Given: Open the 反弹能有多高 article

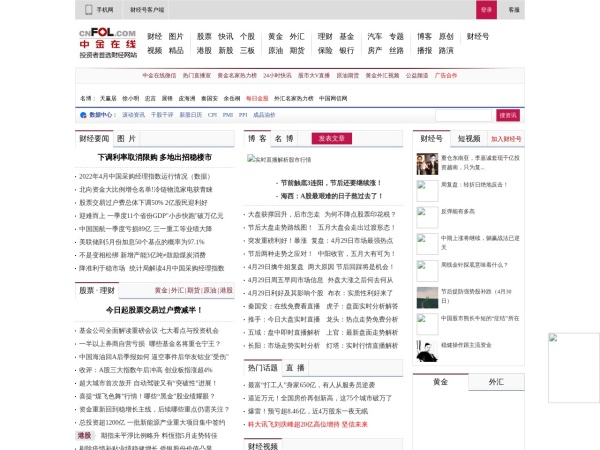Looking at the screenshot, I should [458, 211].
